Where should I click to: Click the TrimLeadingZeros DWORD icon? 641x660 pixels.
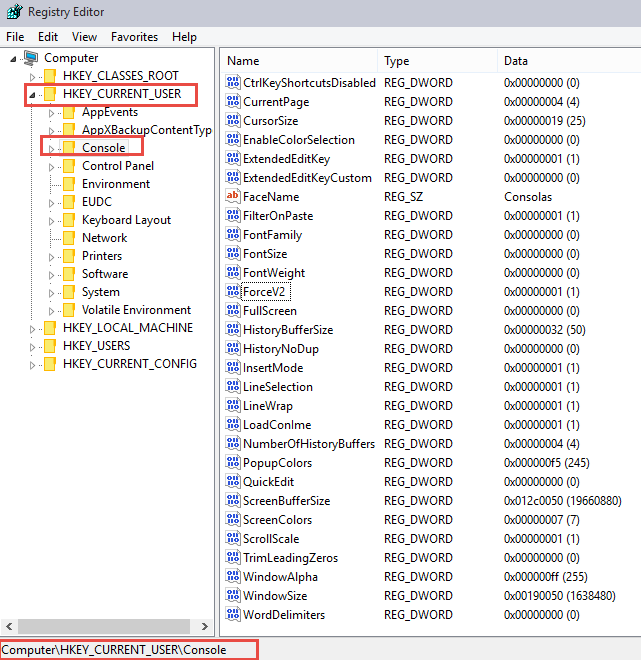click(x=233, y=557)
